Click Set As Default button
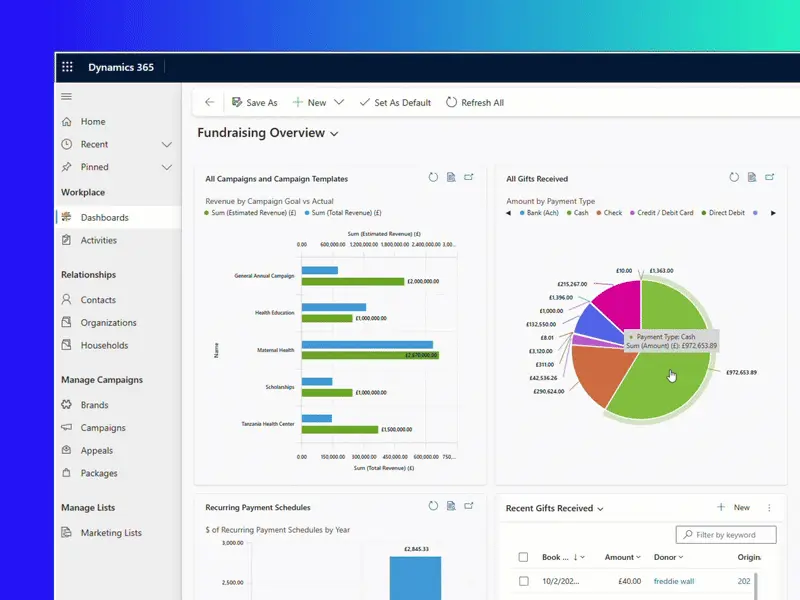 [x=395, y=102]
